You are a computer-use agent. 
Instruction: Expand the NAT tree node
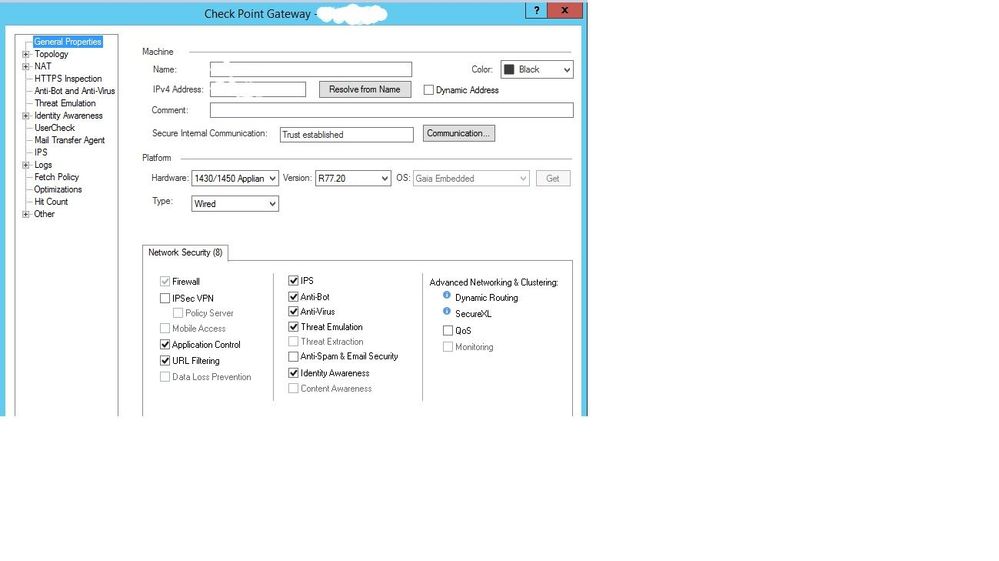point(25,66)
